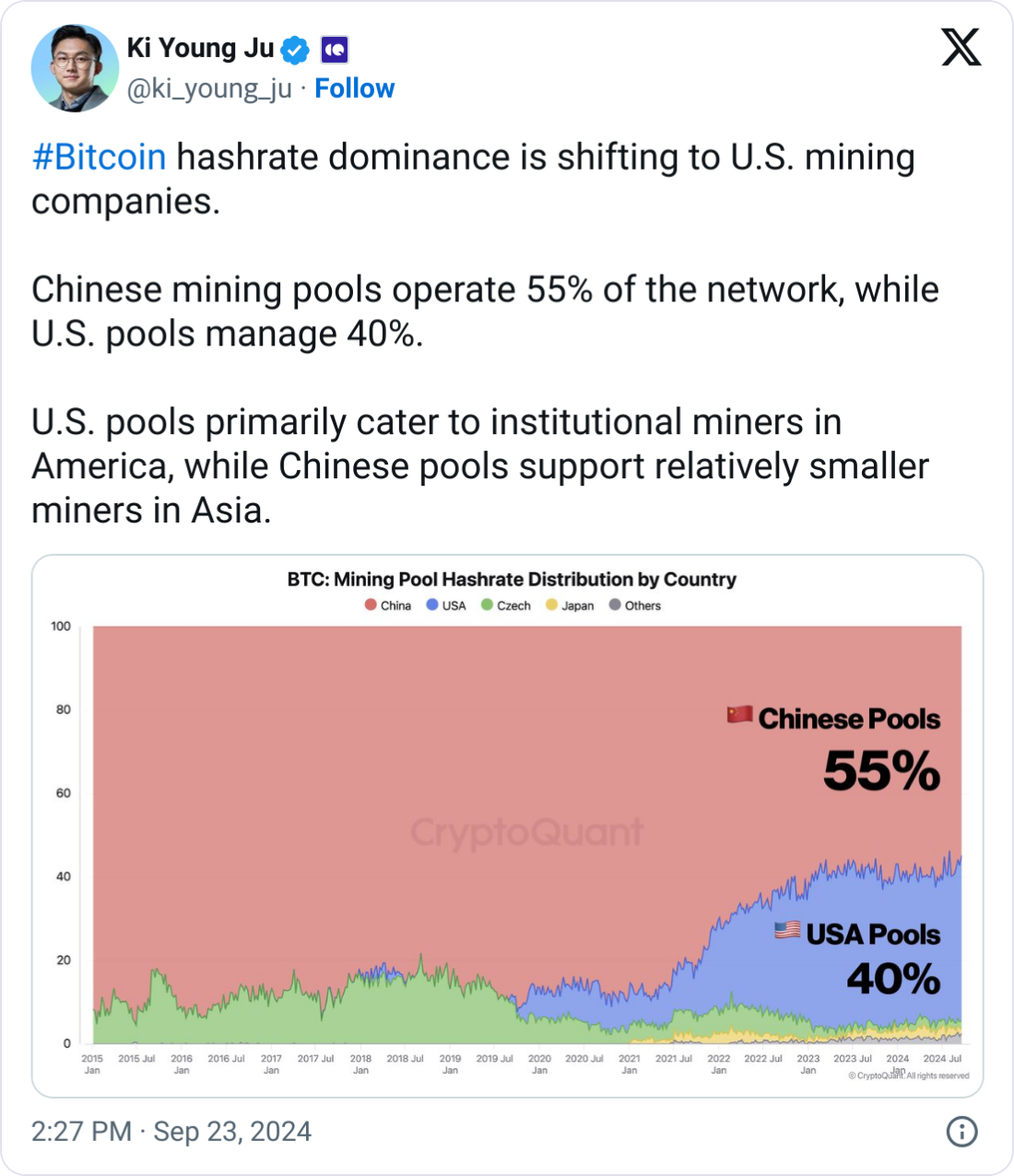Screen dimensions: 1014x1176
Task: Open the @ki_young_ju handle link
Action: (x=209, y=88)
